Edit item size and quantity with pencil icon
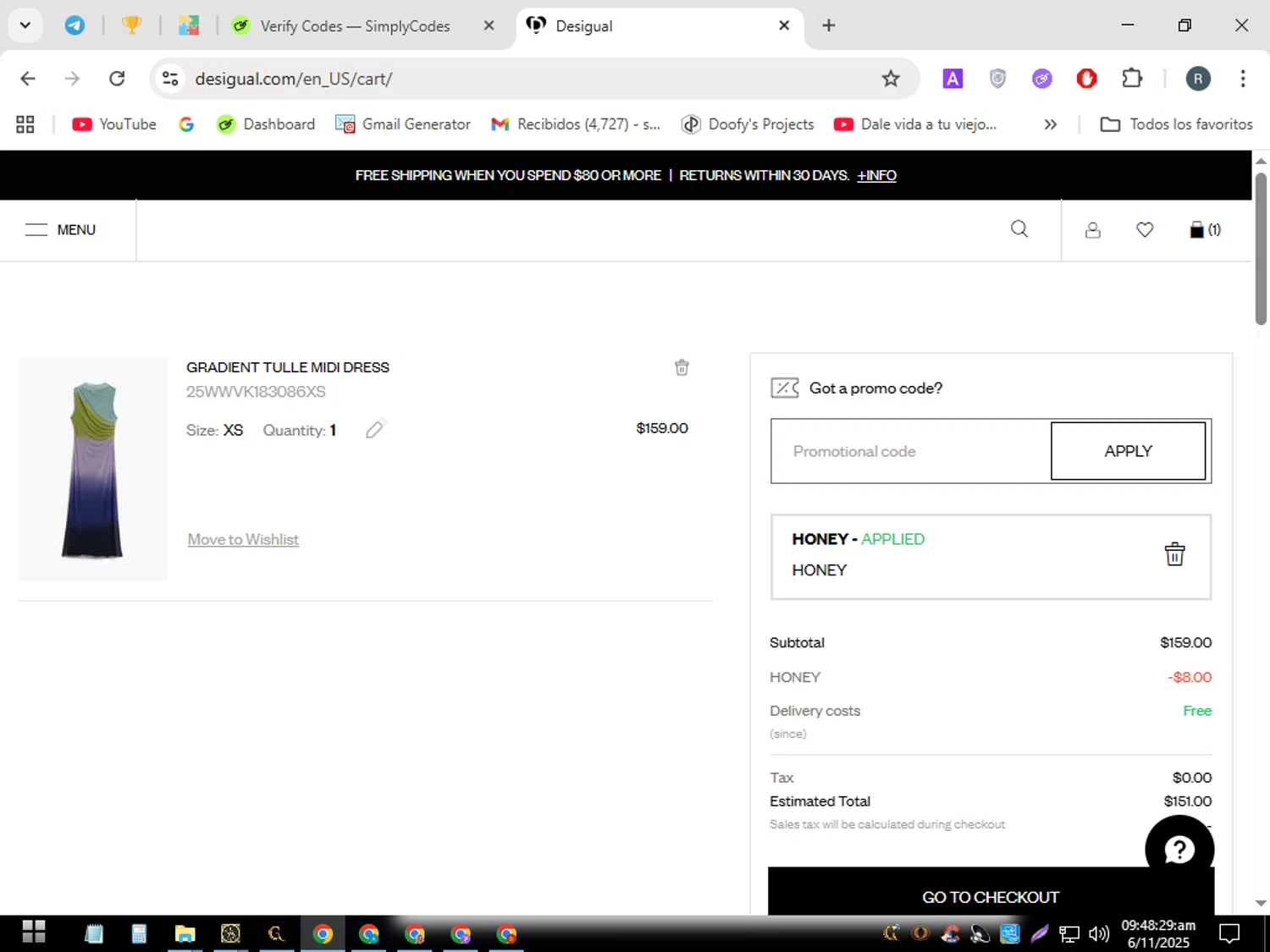The width and height of the screenshot is (1270, 952). point(375,429)
